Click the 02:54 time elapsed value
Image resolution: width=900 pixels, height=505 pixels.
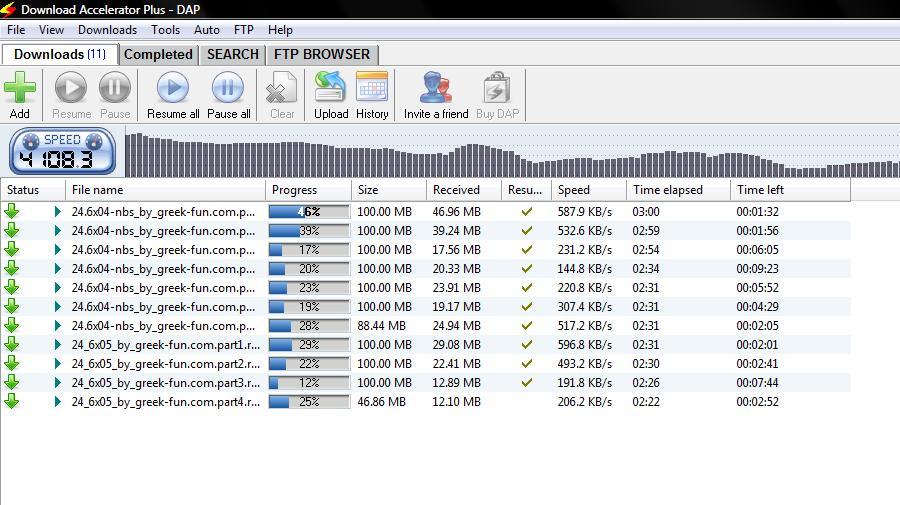646,250
